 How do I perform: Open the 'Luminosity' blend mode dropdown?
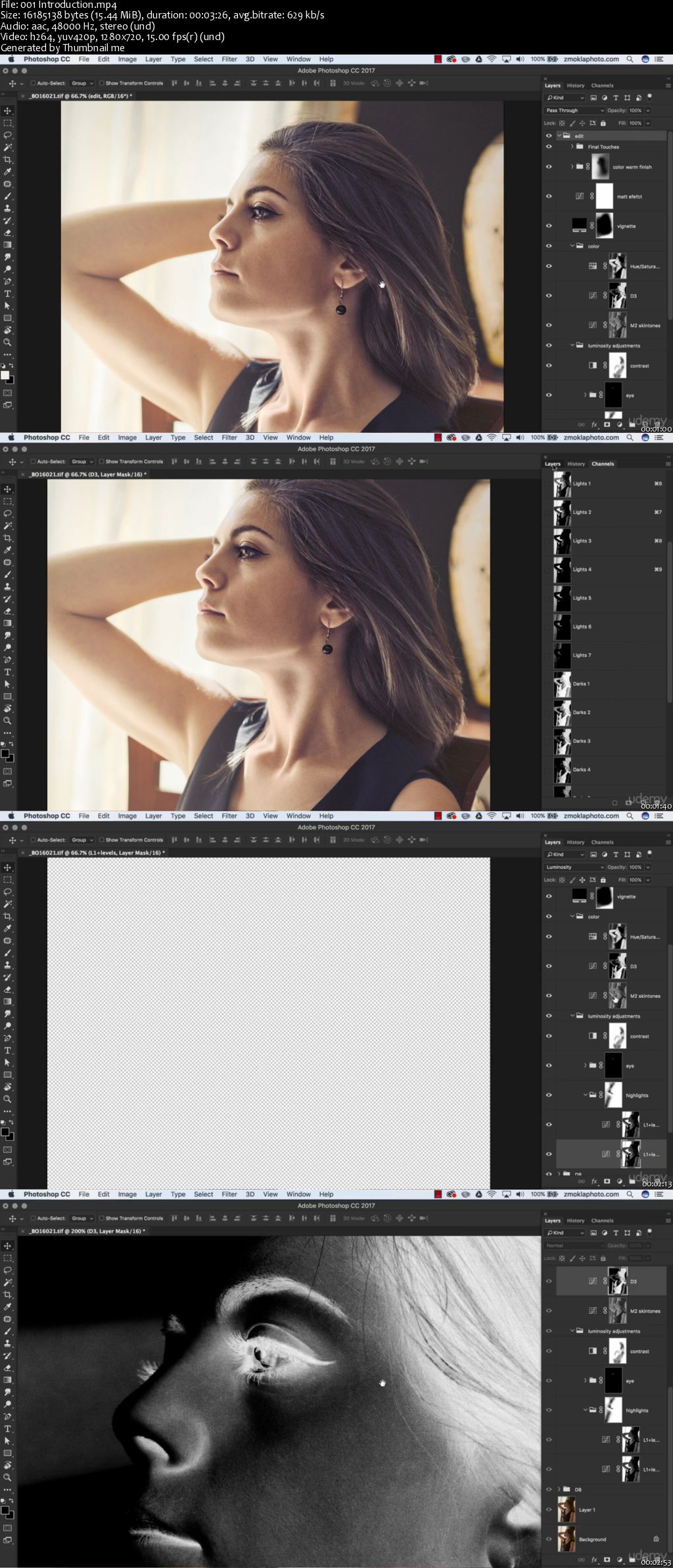tap(574, 867)
